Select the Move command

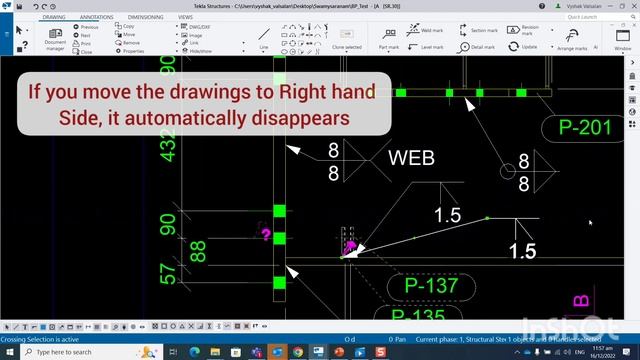pyautogui.click(x=125, y=34)
